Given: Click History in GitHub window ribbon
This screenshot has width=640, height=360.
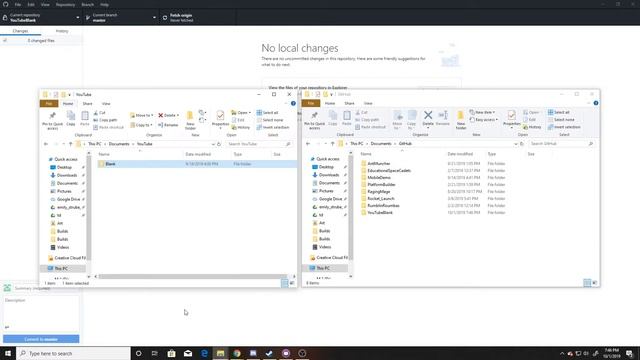Looking at the screenshot, I should 532,127.
